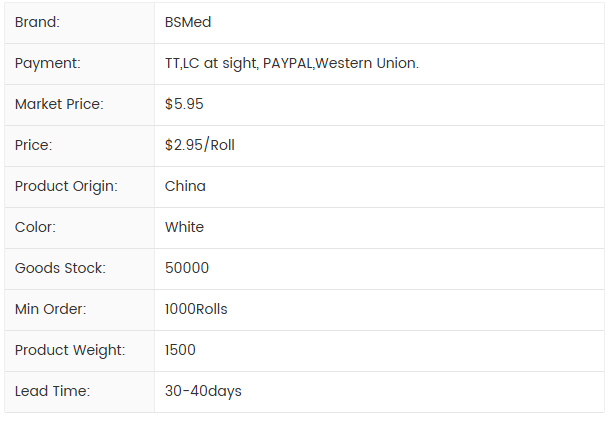Click the Price label cell

tap(33, 145)
